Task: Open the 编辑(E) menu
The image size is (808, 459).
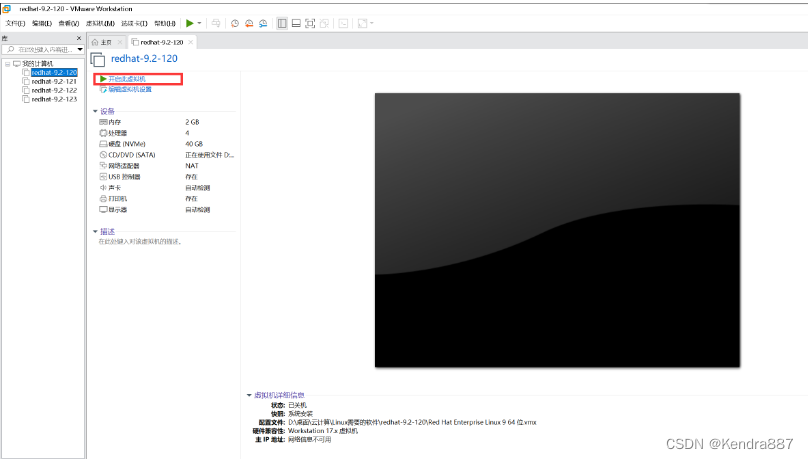Action: point(42,23)
